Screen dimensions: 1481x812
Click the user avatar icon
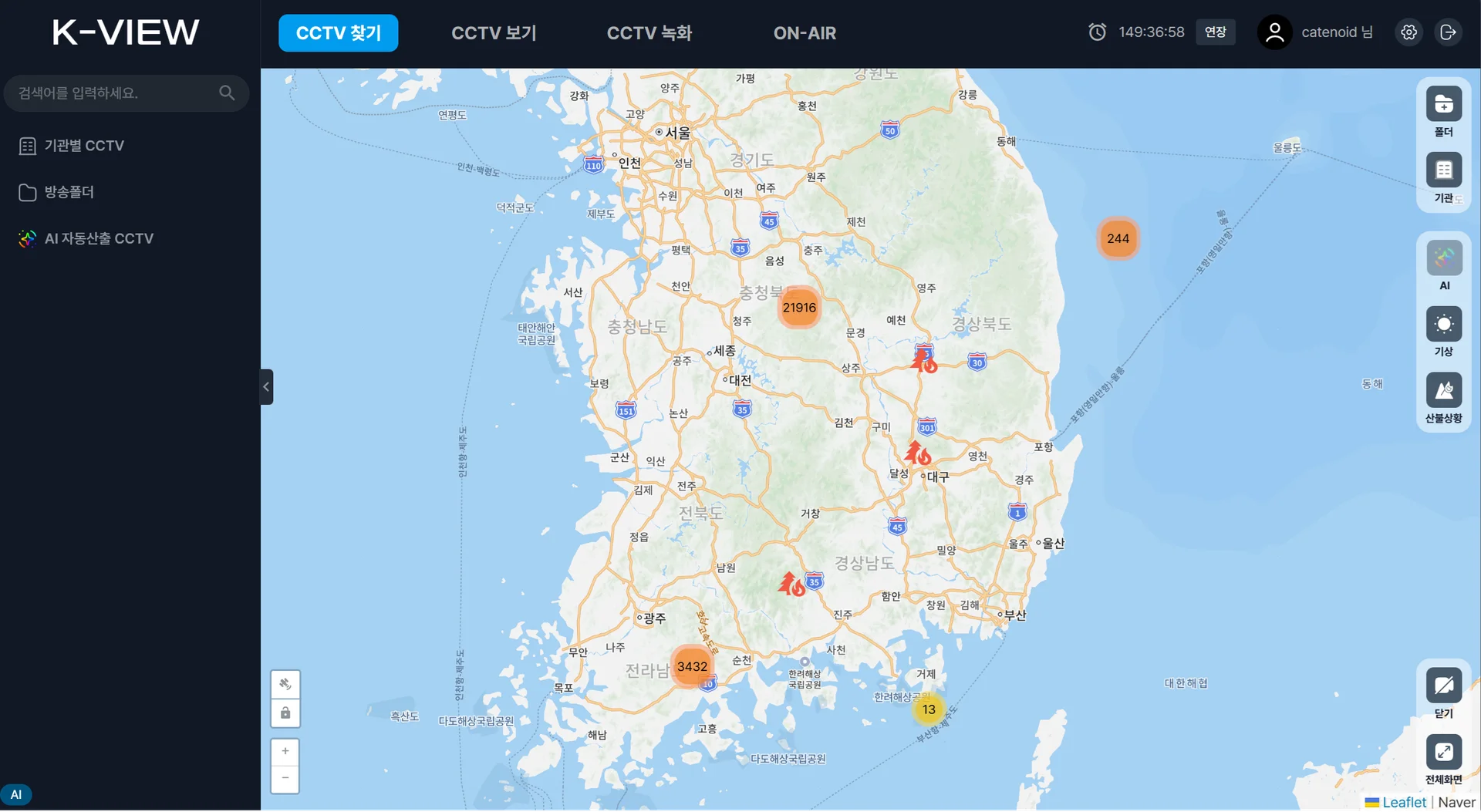tap(1275, 32)
